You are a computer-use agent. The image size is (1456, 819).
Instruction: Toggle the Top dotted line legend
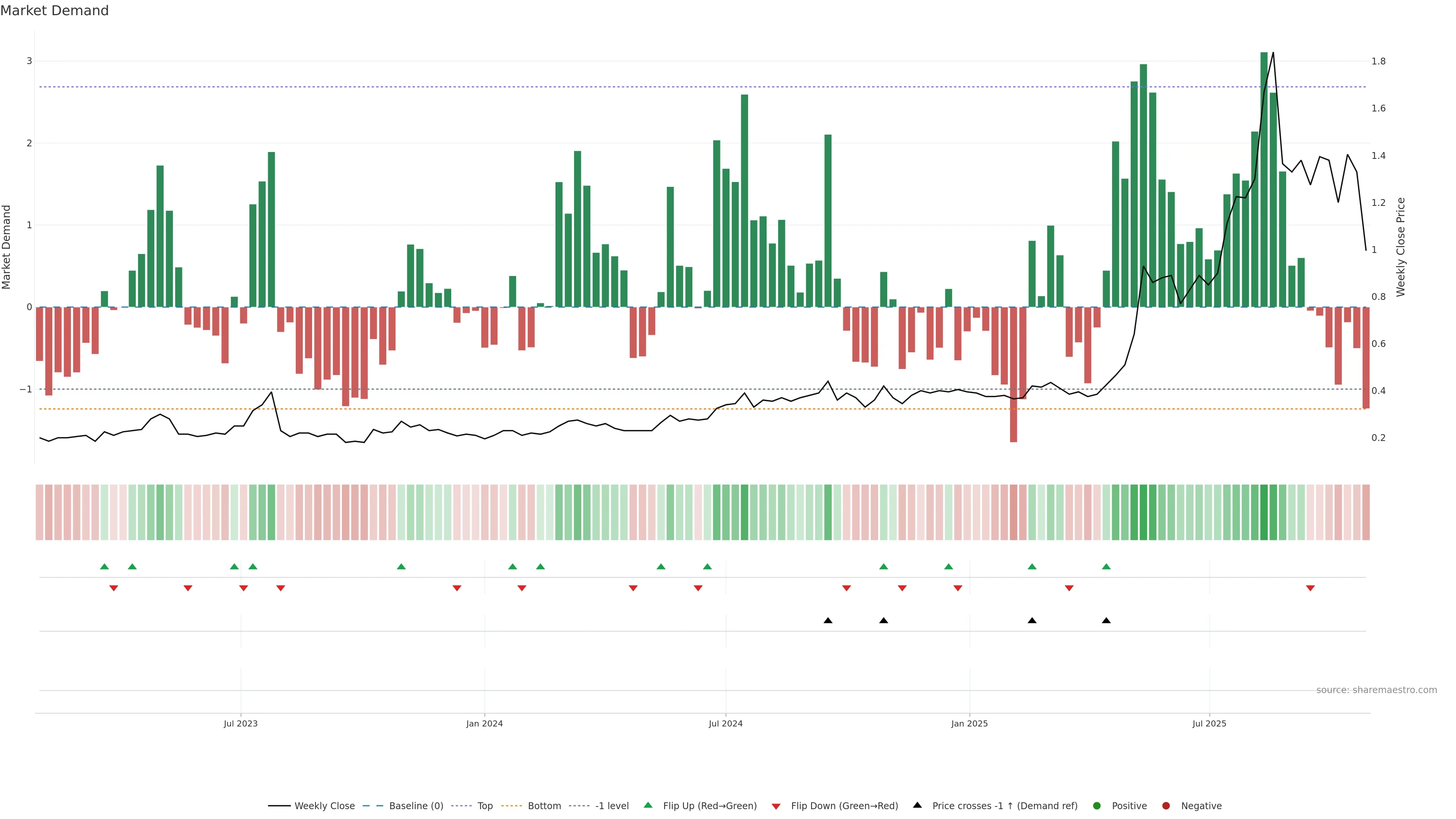(485, 806)
